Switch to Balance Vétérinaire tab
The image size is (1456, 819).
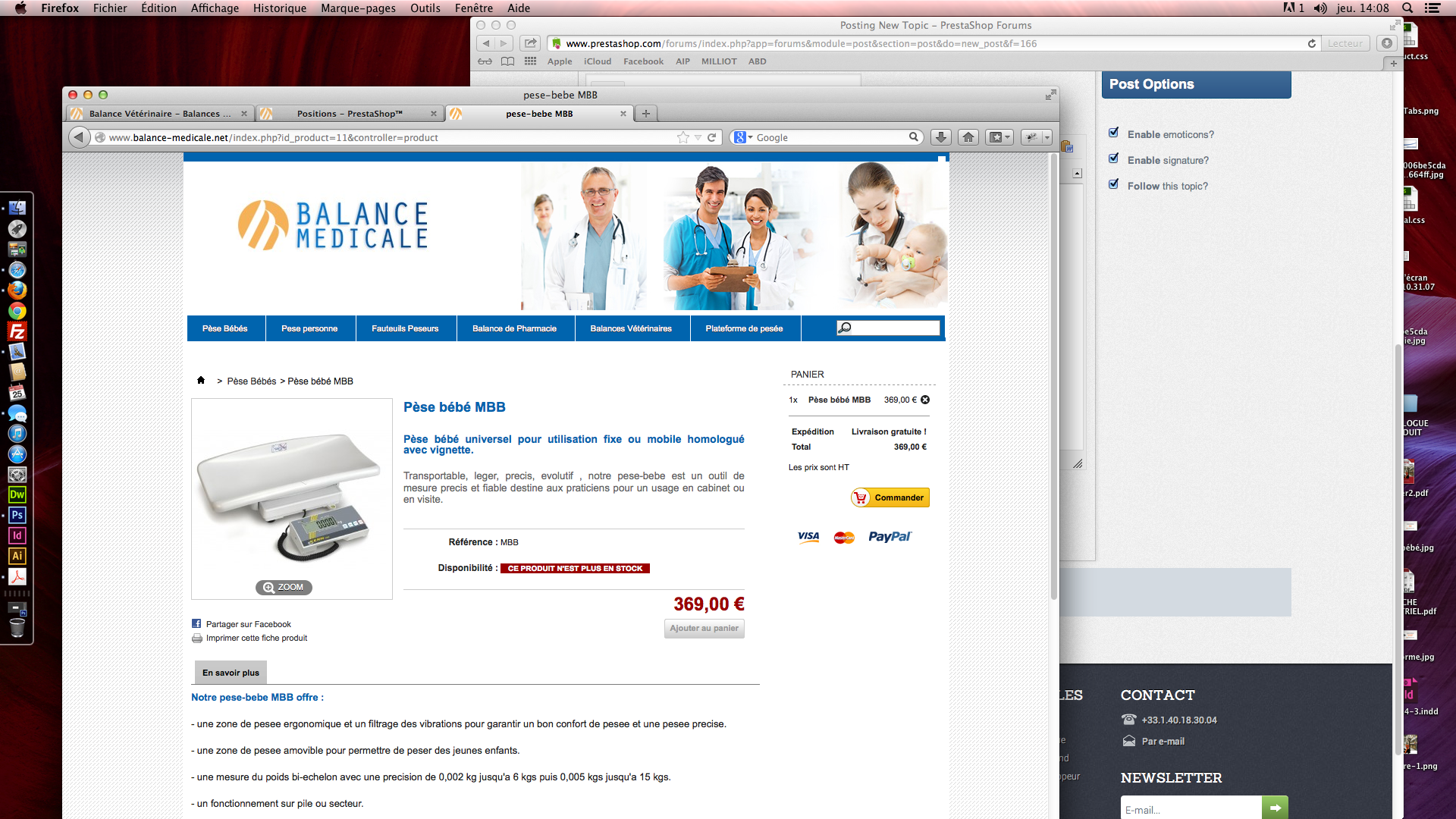coord(159,114)
